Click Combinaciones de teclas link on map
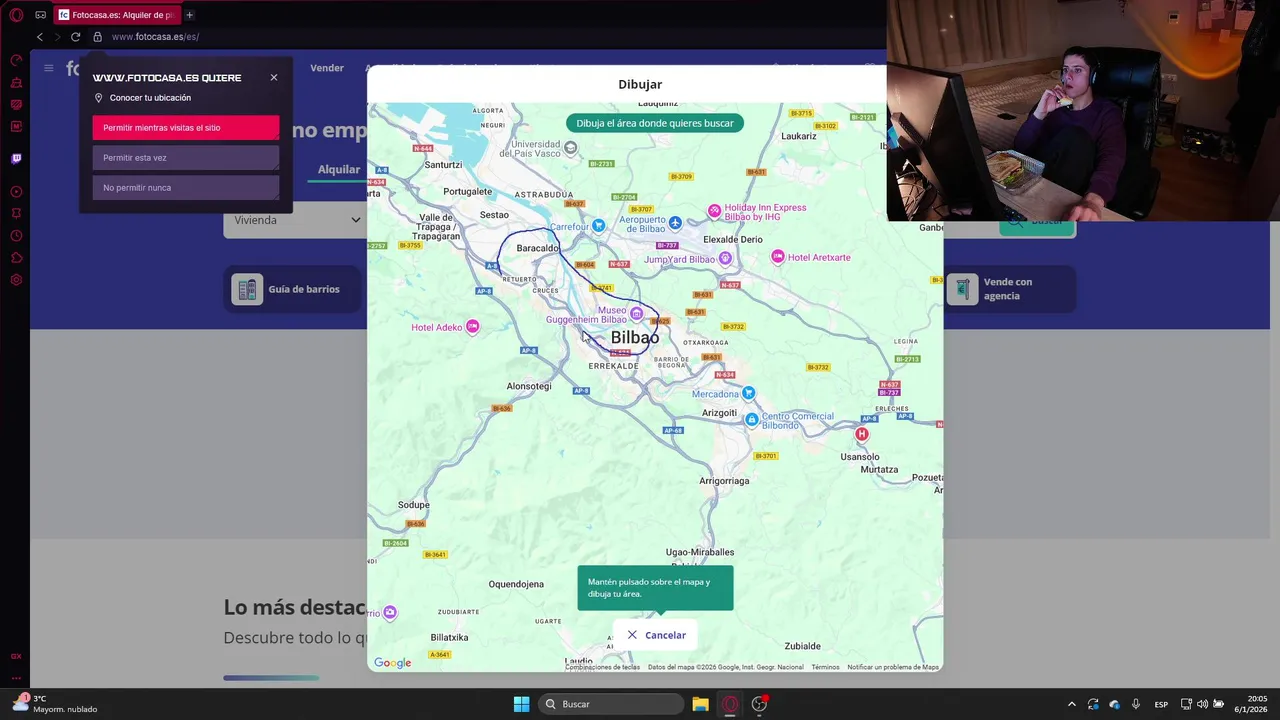The height and width of the screenshot is (720, 1280). [x=602, y=667]
